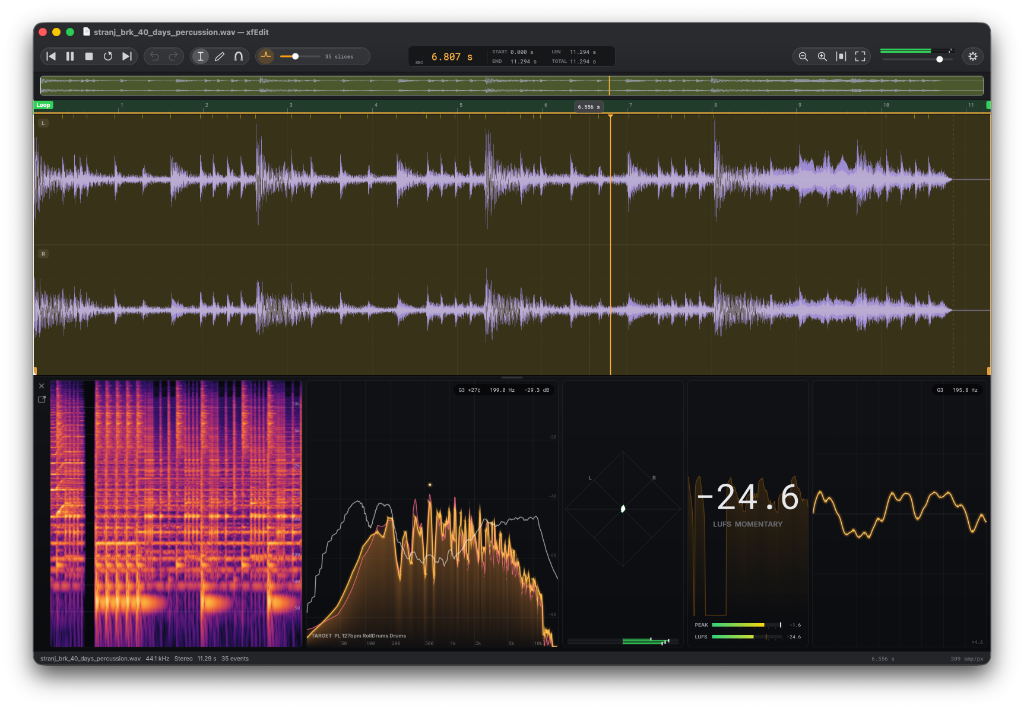This screenshot has height=709, width=1024.
Task: Click the LUFS level meter bar
Action: point(746,637)
